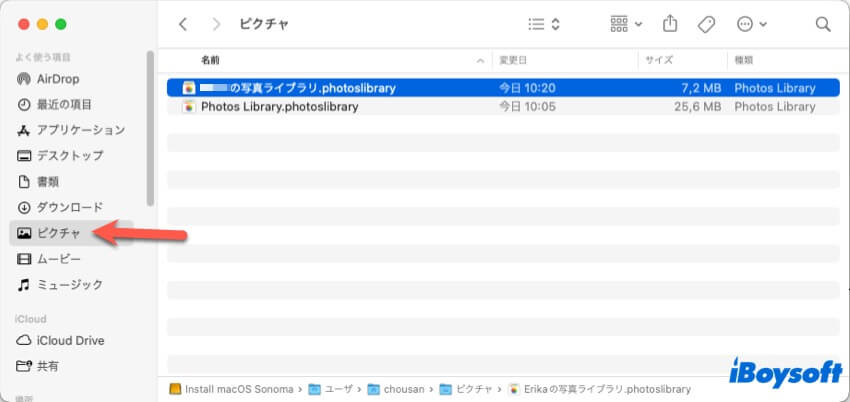Open the search magnifier icon
This screenshot has height=402, width=850.
822,24
